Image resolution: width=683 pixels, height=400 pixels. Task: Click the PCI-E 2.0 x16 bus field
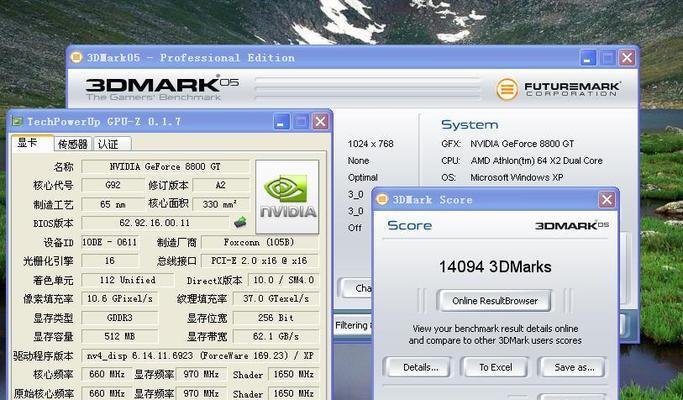pyautogui.click(x=260, y=261)
